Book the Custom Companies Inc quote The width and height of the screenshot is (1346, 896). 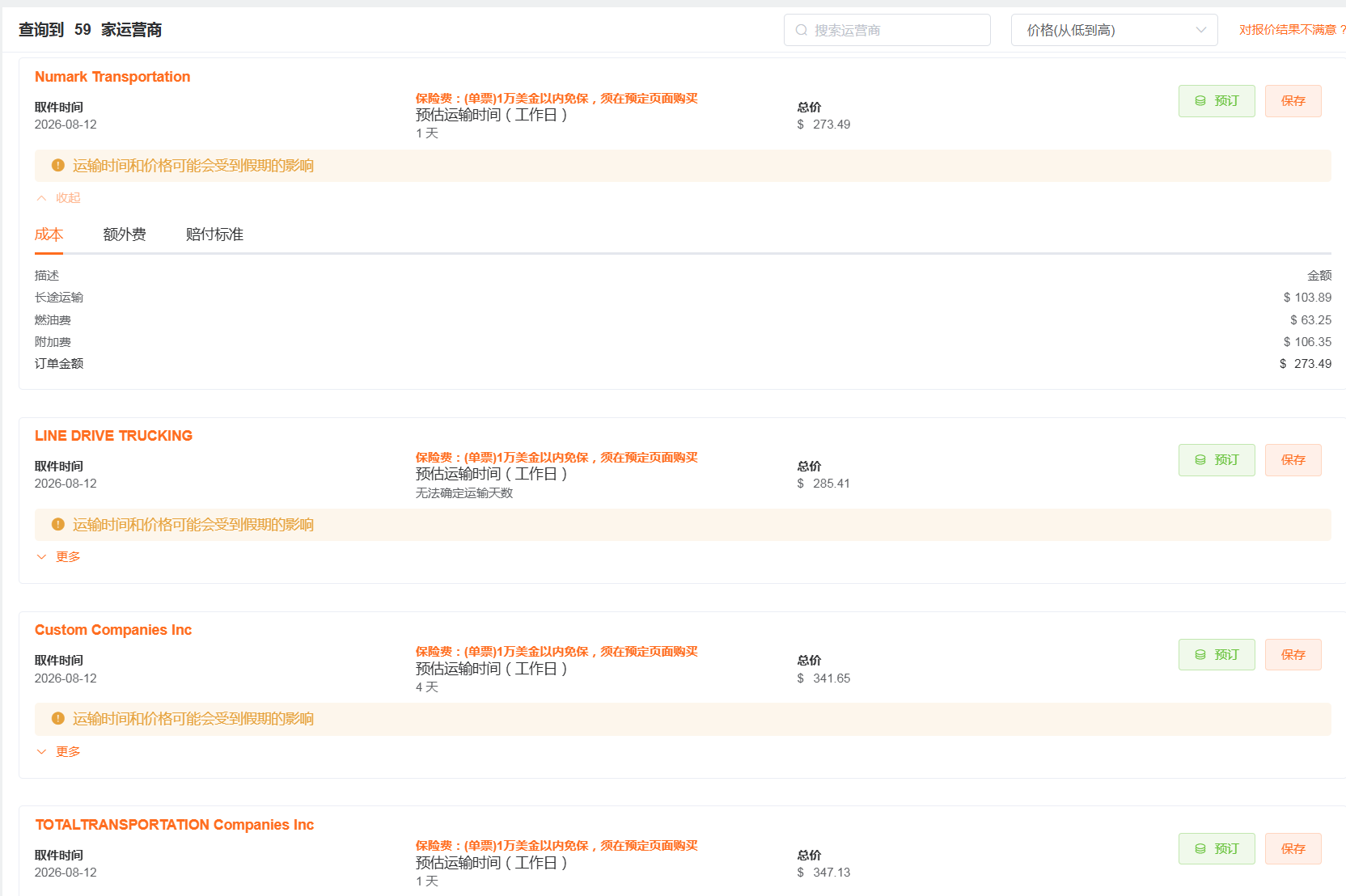click(1217, 654)
